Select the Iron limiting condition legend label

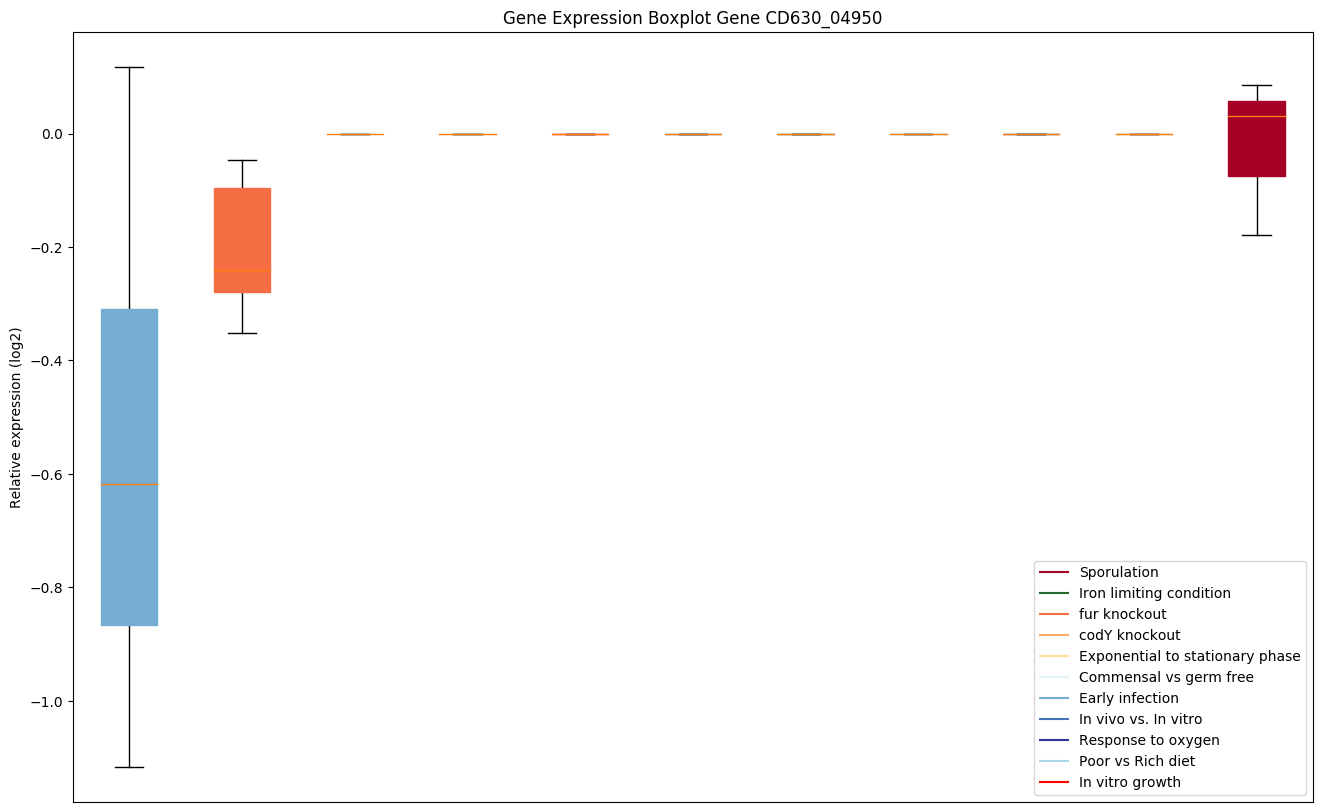point(1154,593)
